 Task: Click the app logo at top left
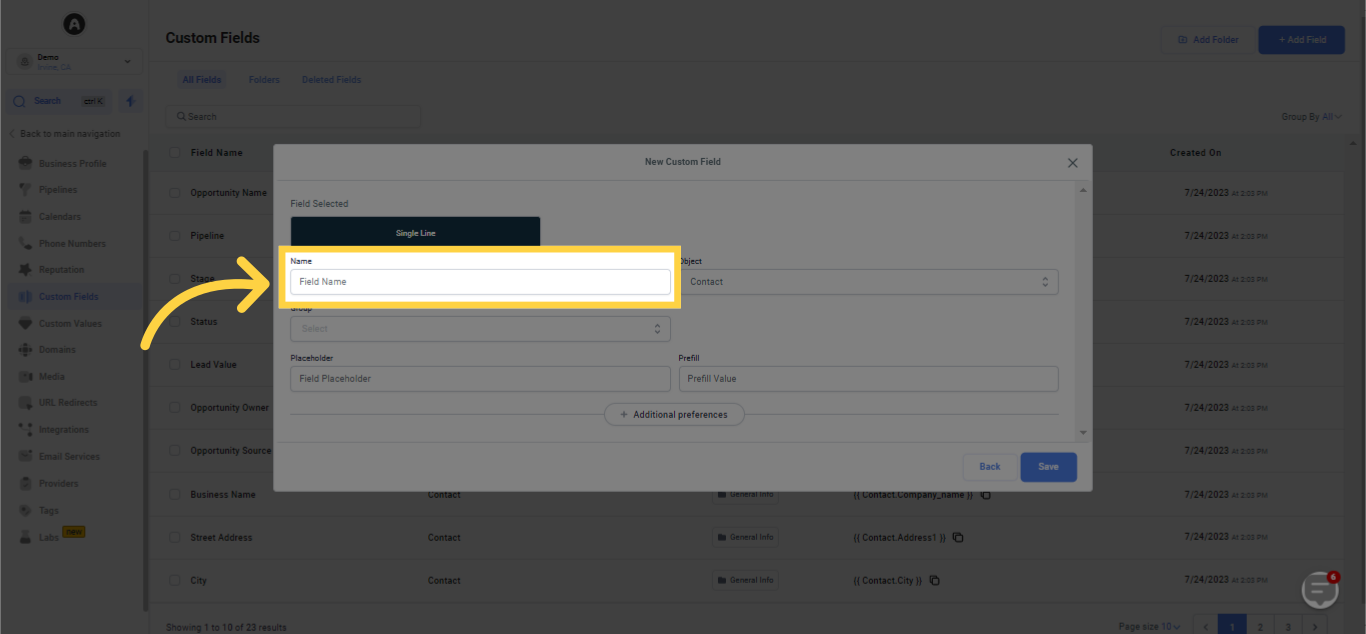point(74,23)
